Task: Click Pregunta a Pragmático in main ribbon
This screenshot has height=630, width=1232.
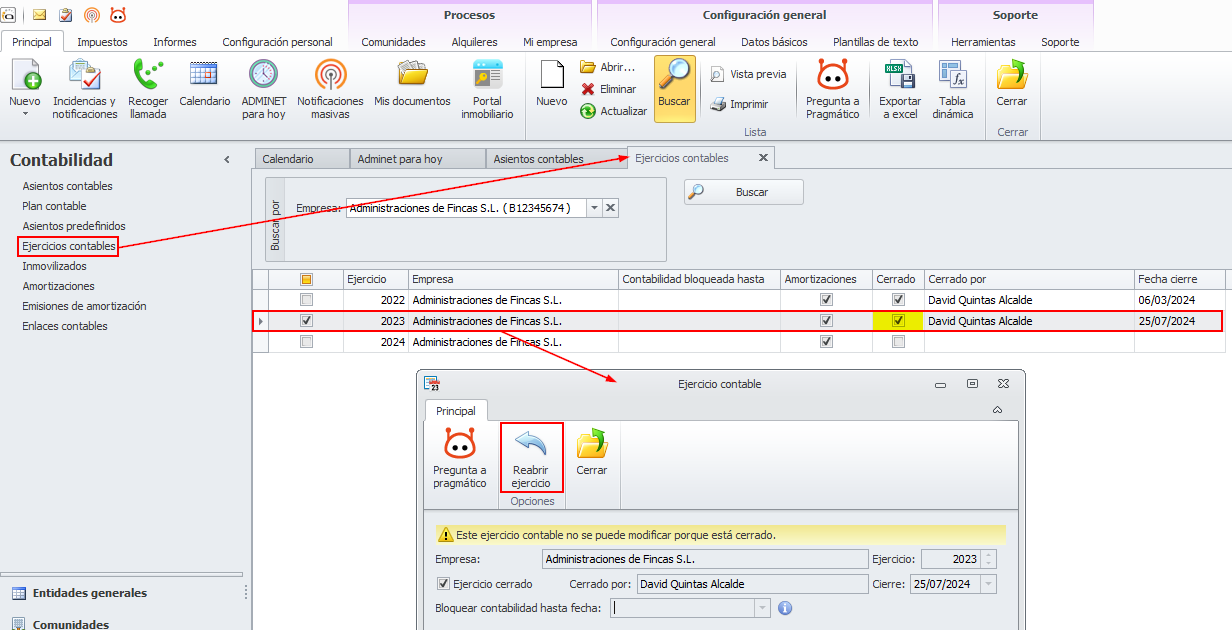Action: click(833, 90)
